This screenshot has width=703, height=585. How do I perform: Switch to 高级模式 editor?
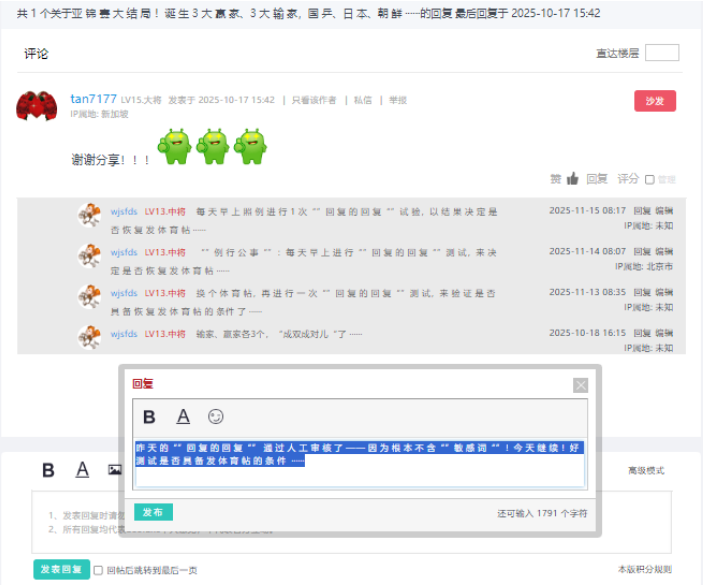tap(645, 471)
